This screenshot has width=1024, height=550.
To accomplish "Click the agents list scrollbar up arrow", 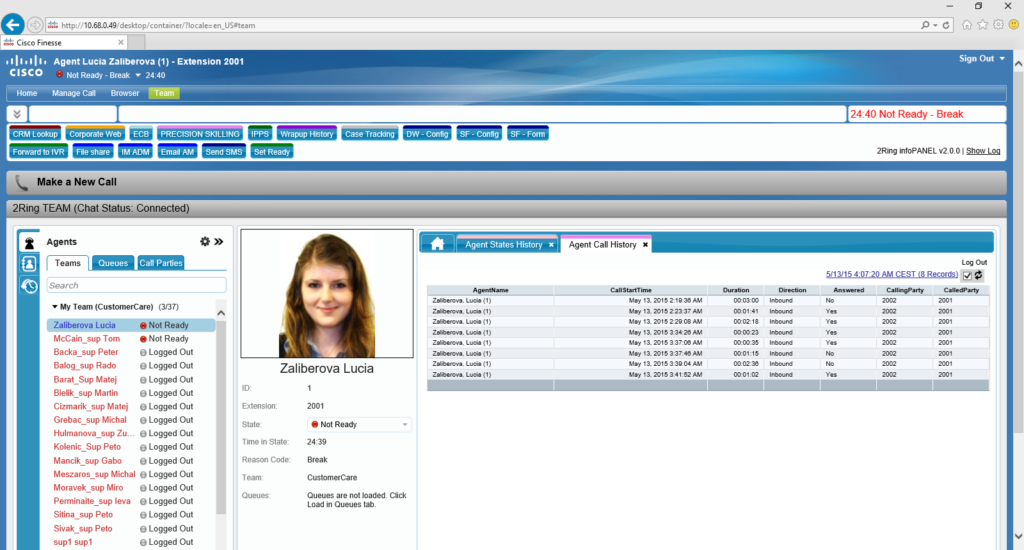I will pos(221,313).
